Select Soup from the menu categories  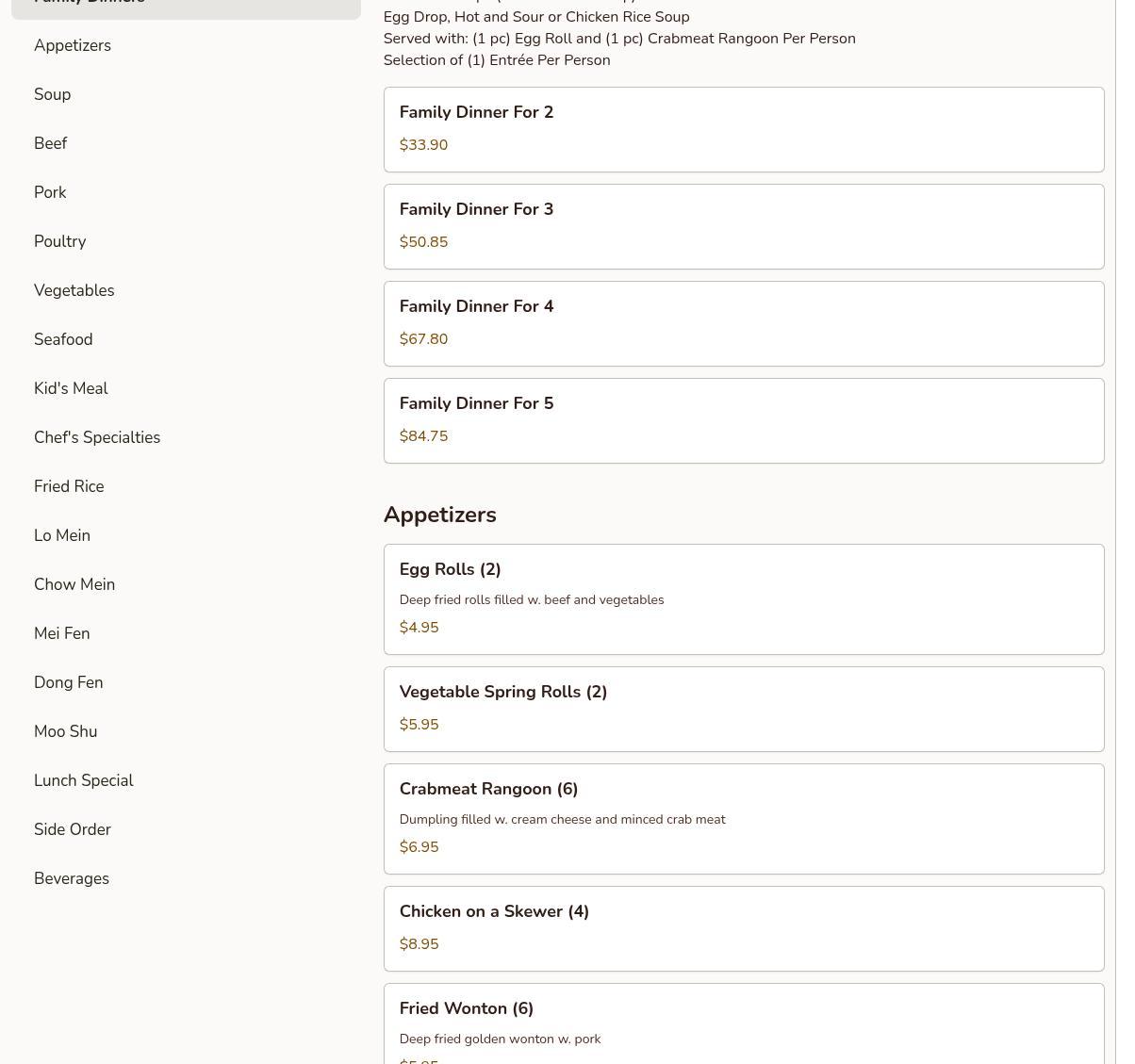point(53,94)
